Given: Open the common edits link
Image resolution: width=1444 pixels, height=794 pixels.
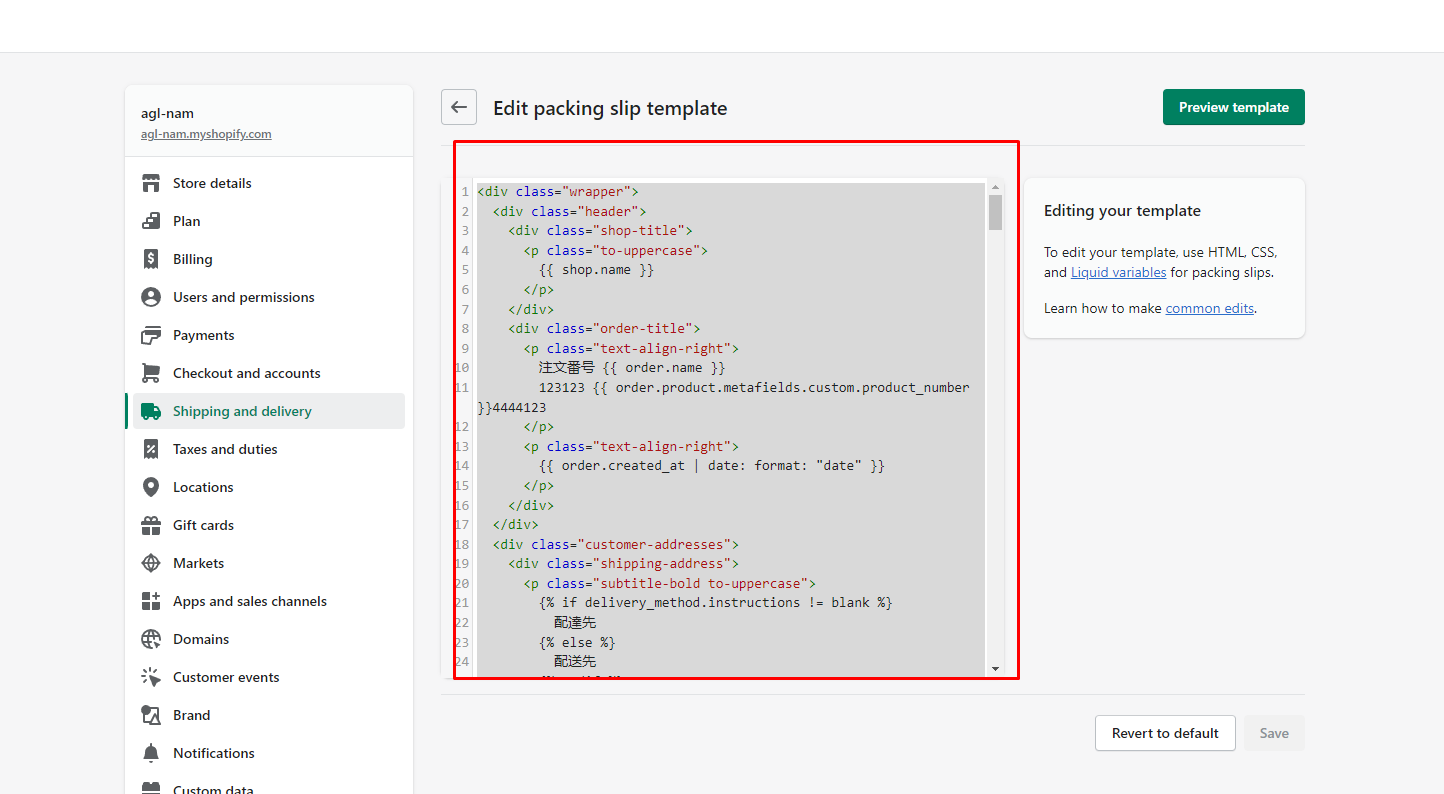Looking at the screenshot, I should coord(1209,308).
